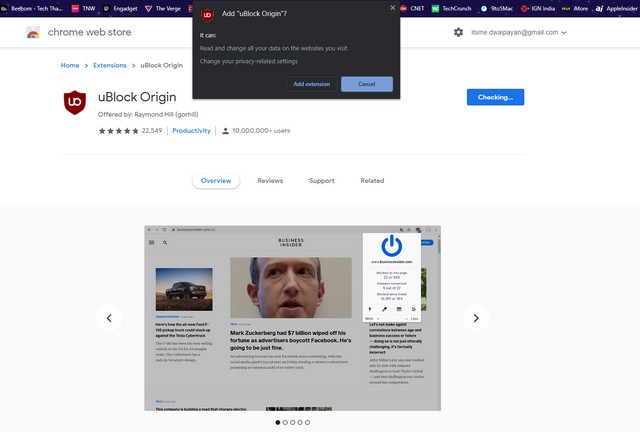
Task: Expand the itsme.dwaipayan@gmail.com account dropdown
Action: tap(518, 32)
